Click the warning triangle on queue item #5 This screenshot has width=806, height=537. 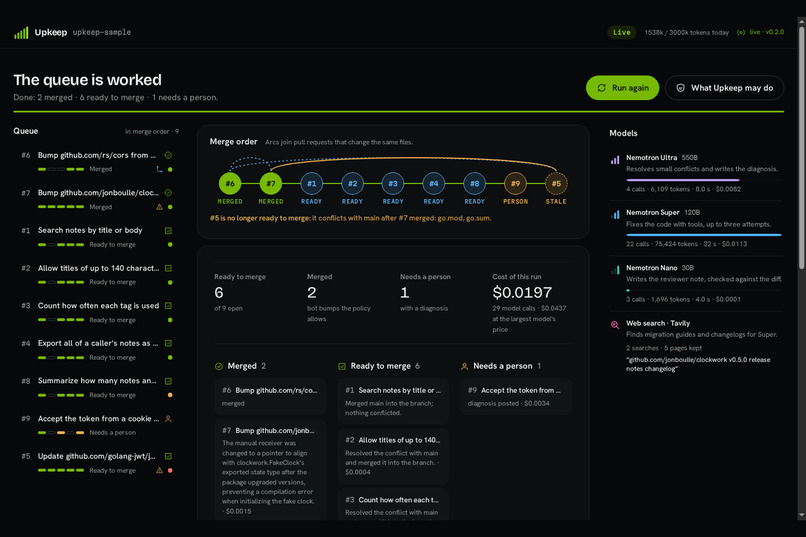pyautogui.click(x=159, y=470)
